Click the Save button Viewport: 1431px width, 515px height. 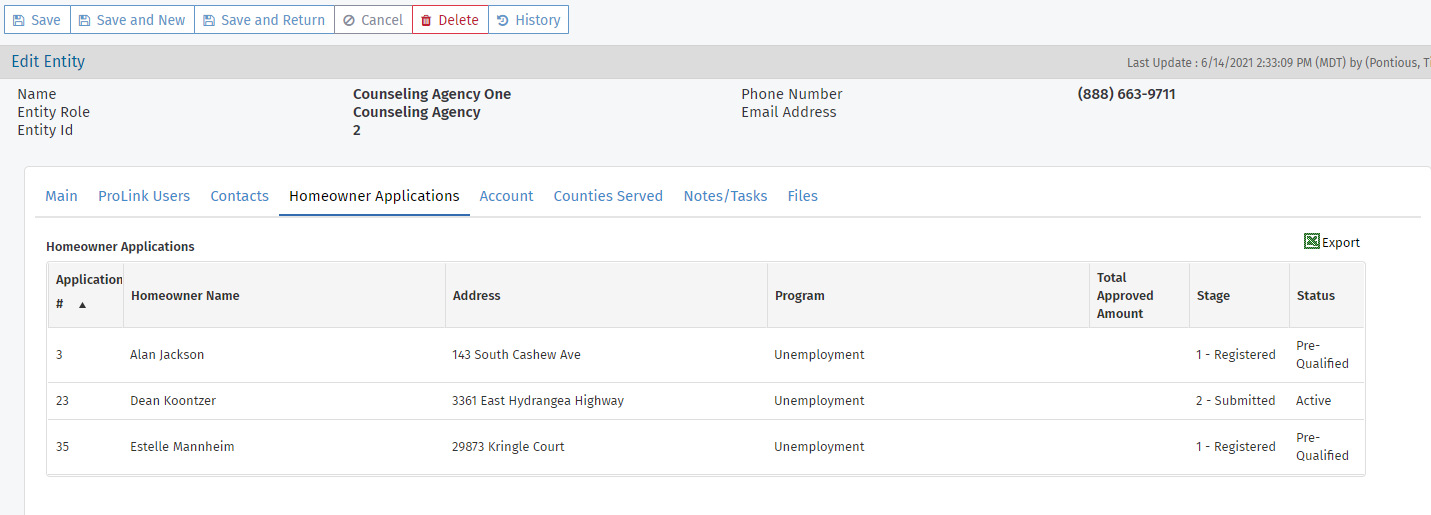pyautogui.click(x=37, y=20)
